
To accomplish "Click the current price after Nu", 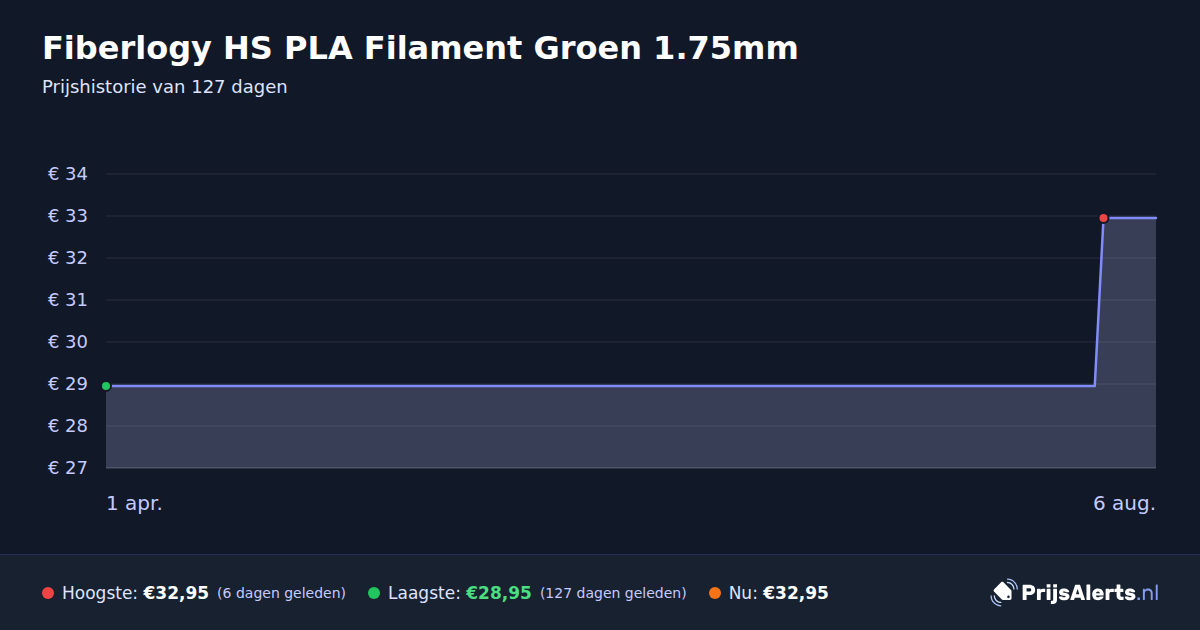I will pos(796,593).
